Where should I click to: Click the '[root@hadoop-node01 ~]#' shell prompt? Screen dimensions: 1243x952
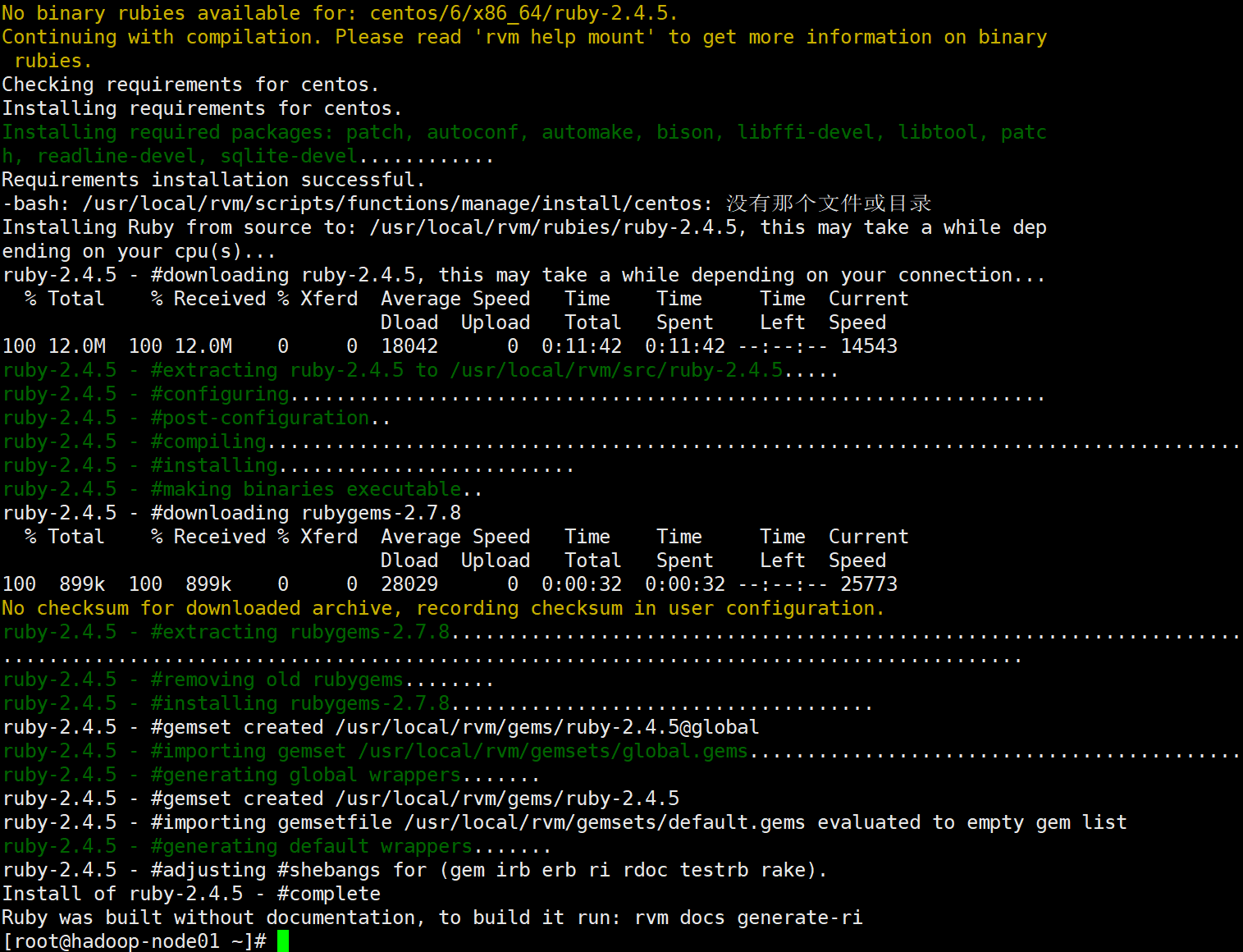[135, 941]
